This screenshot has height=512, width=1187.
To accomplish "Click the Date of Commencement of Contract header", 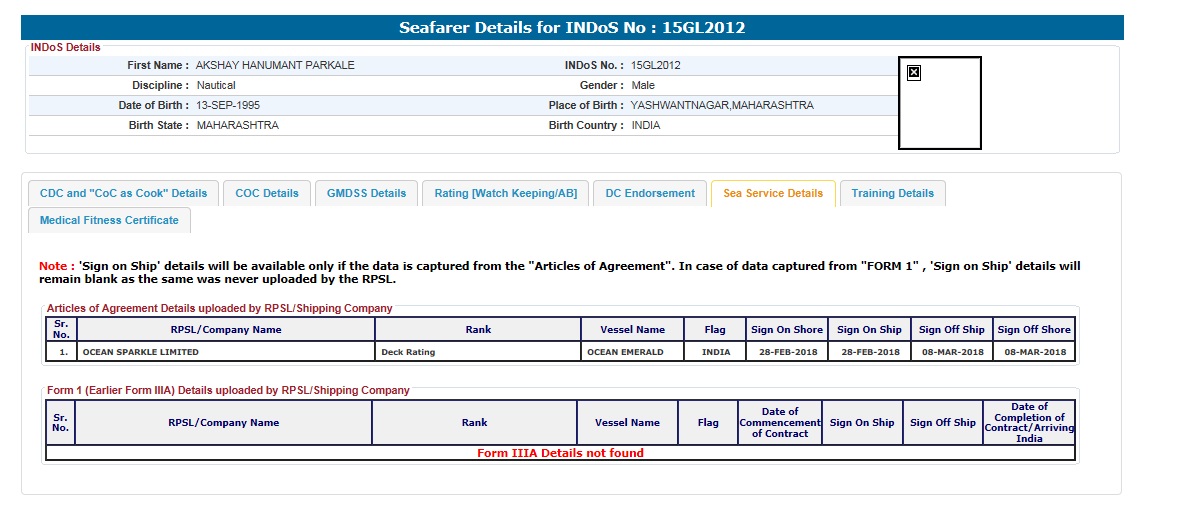I will pyautogui.click(x=779, y=422).
